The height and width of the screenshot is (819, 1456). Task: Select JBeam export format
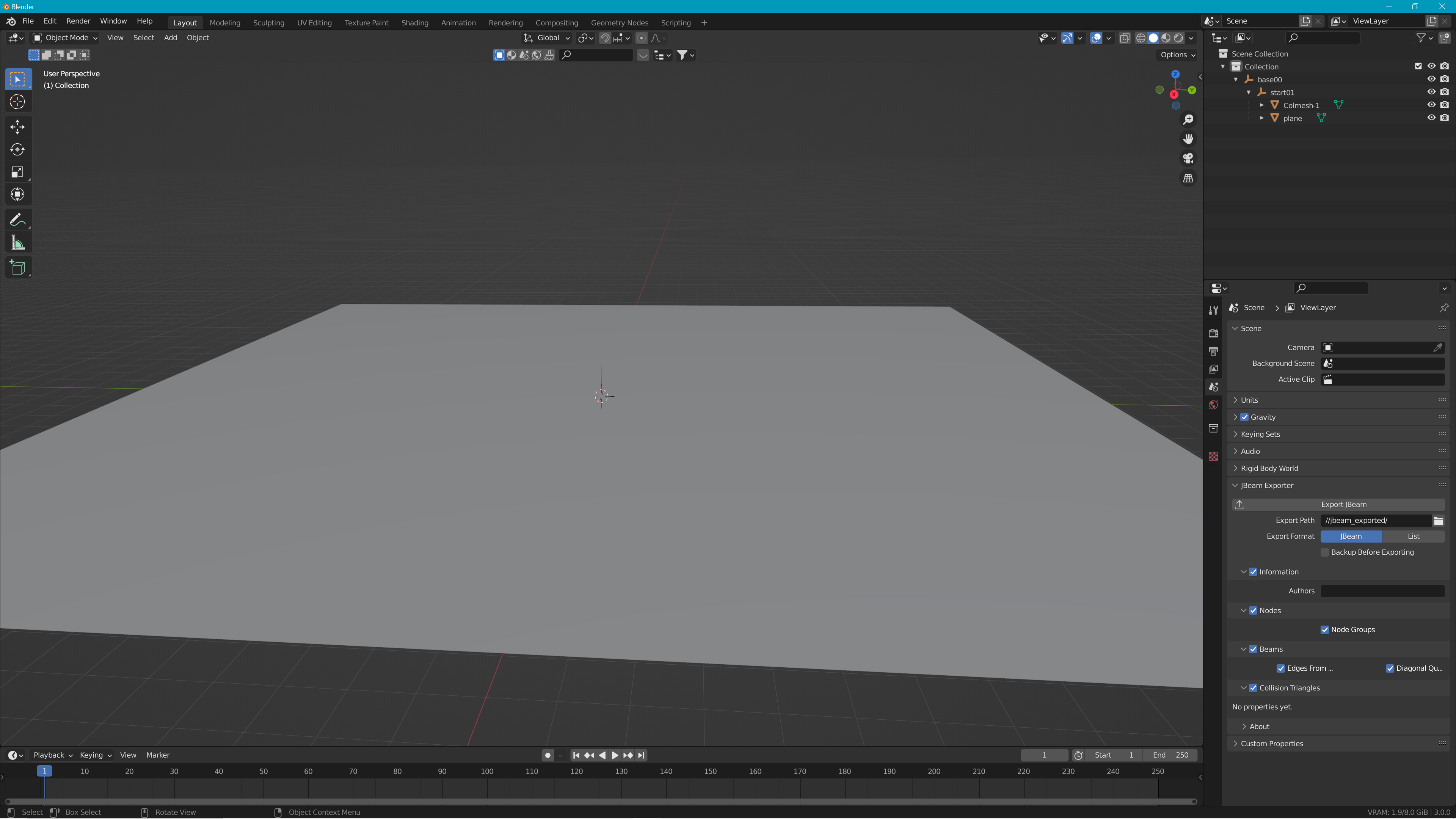1351,537
